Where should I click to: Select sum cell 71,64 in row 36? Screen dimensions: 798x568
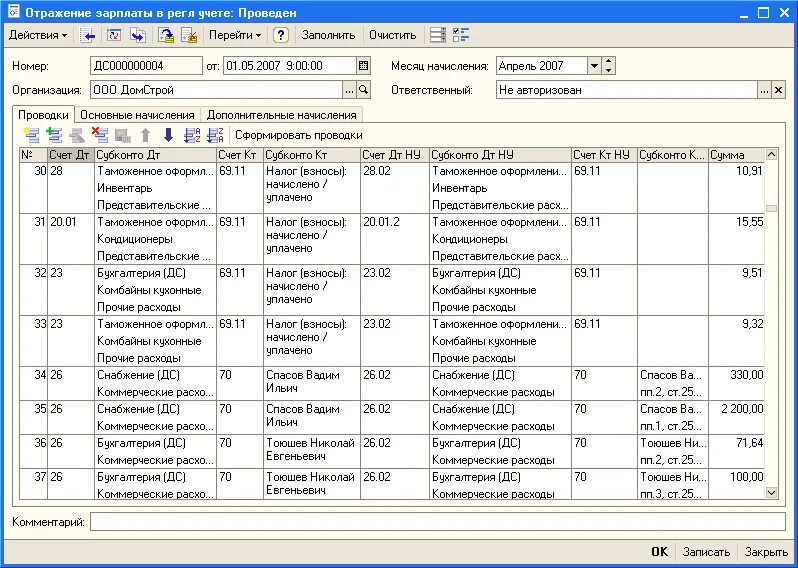(736, 451)
